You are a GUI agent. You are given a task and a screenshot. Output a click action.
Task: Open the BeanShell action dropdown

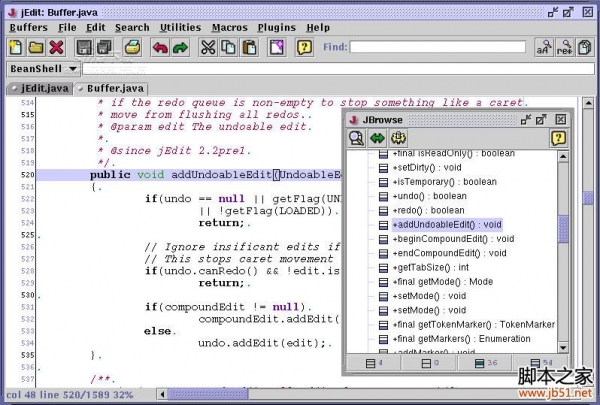pyautogui.click(x=43, y=69)
